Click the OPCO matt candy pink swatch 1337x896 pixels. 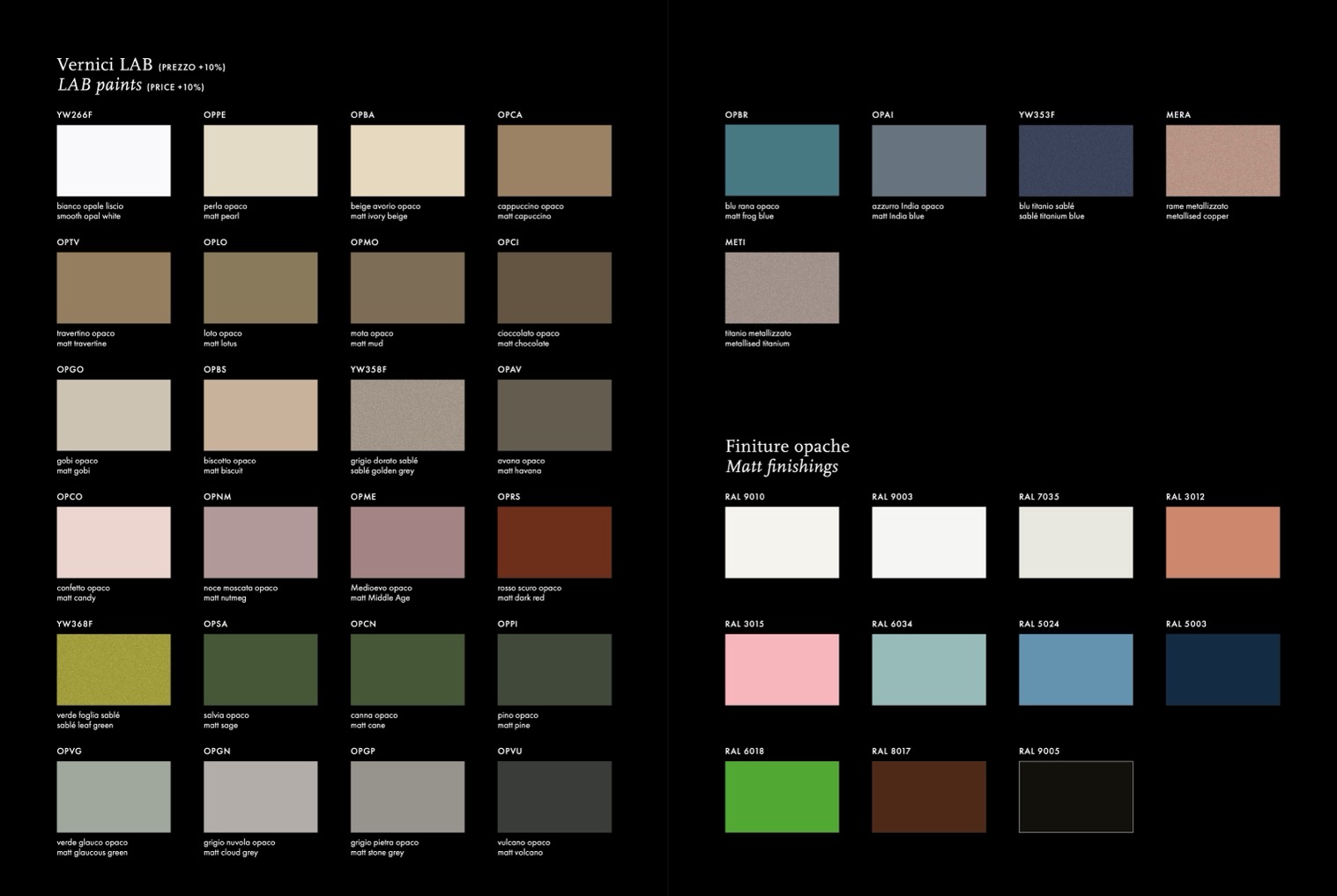114,543
